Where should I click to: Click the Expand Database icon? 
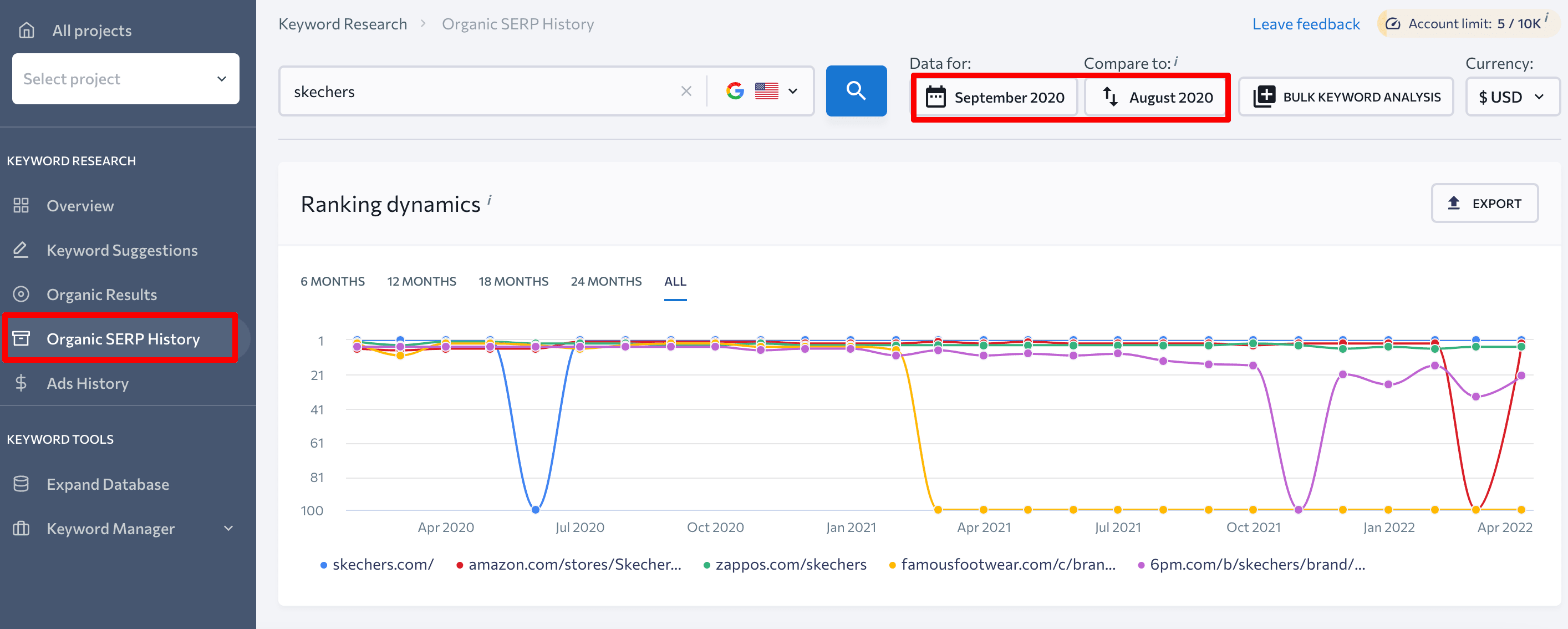coord(21,484)
